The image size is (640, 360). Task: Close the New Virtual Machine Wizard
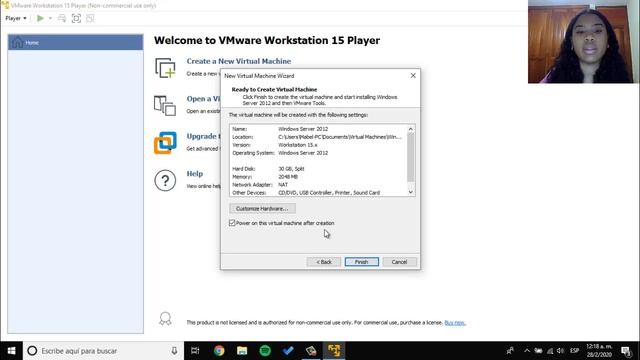(413, 76)
